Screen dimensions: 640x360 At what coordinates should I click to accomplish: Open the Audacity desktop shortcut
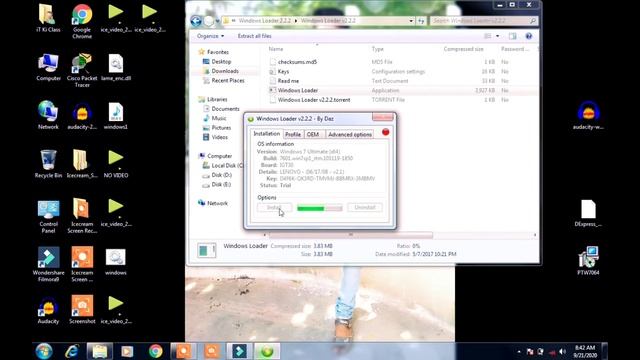[x=48, y=310]
